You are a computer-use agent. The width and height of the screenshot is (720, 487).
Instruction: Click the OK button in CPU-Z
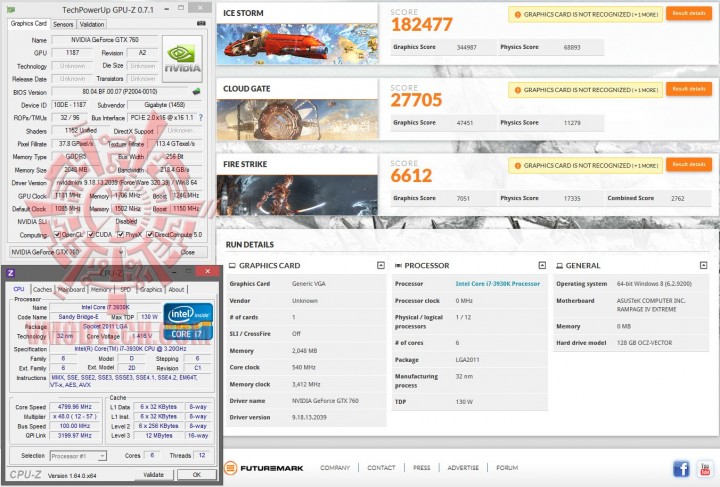point(197,475)
